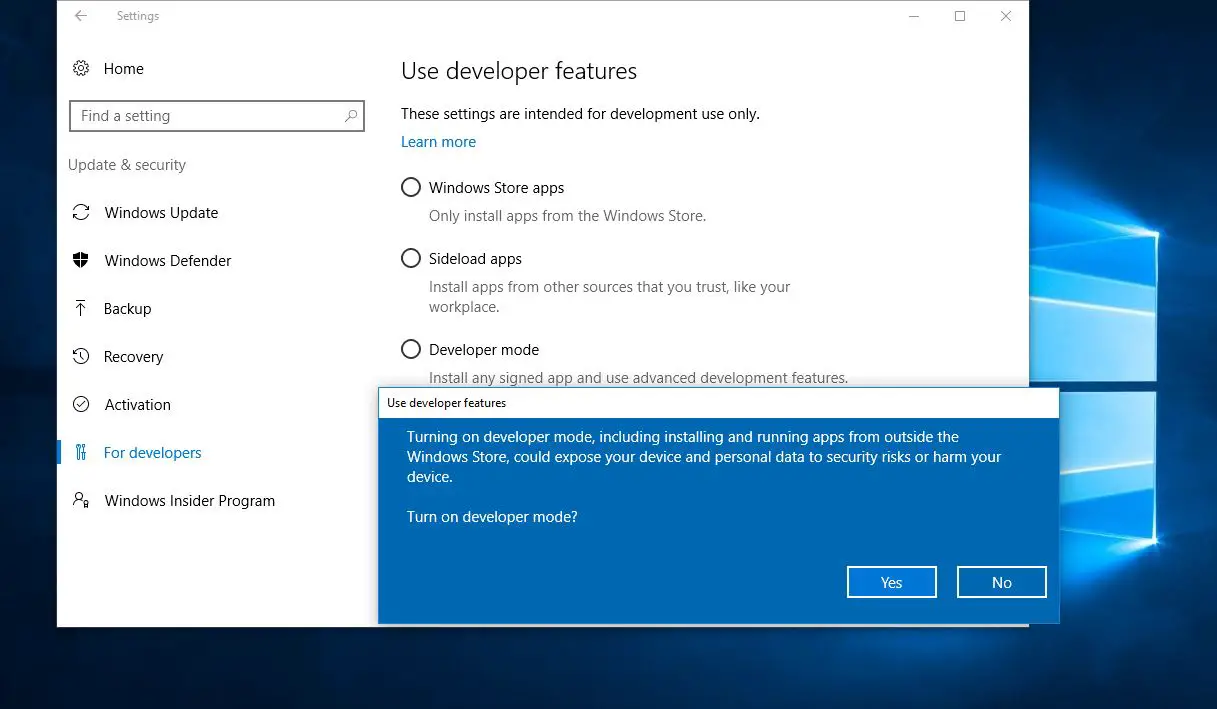The image size is (1217, 709).
Task: Click the Windows Update refresh icon
Action: coord(81,212)
